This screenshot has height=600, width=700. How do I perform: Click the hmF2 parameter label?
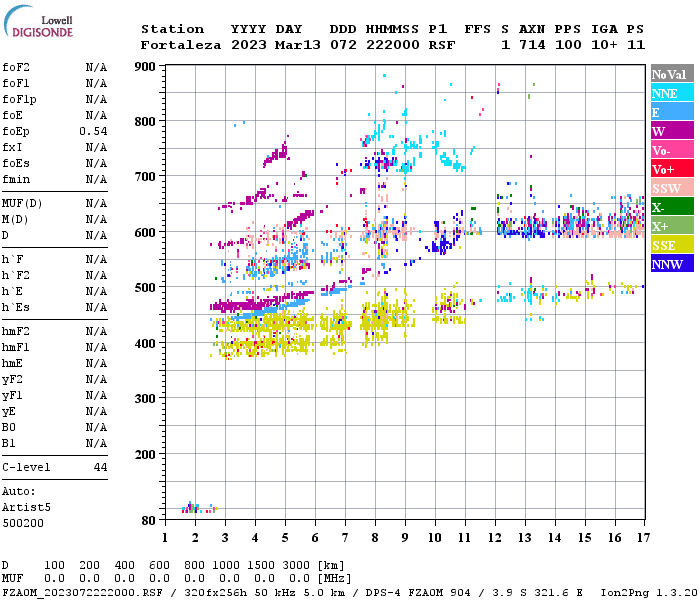16,332
